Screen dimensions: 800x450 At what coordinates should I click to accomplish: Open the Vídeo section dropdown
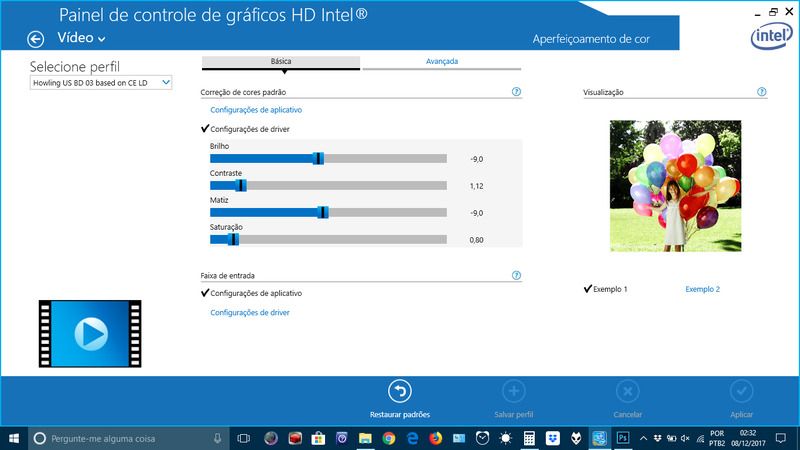(x=81, y=38)
